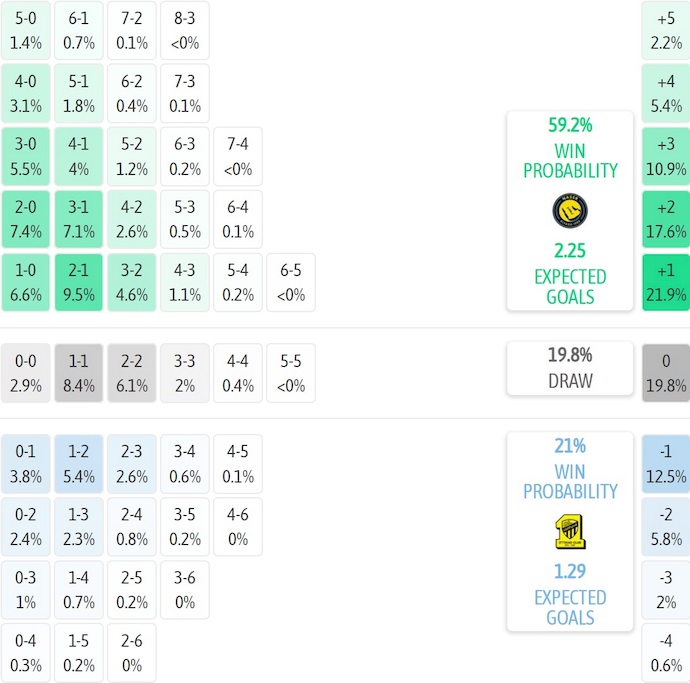Click the +1 goal margin box at 21.9%

point(666,282)
